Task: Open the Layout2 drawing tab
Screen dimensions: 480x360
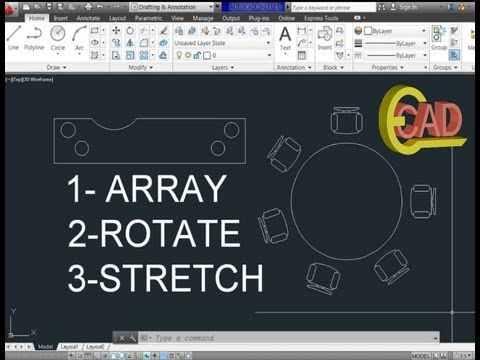Action: point(95,347)
